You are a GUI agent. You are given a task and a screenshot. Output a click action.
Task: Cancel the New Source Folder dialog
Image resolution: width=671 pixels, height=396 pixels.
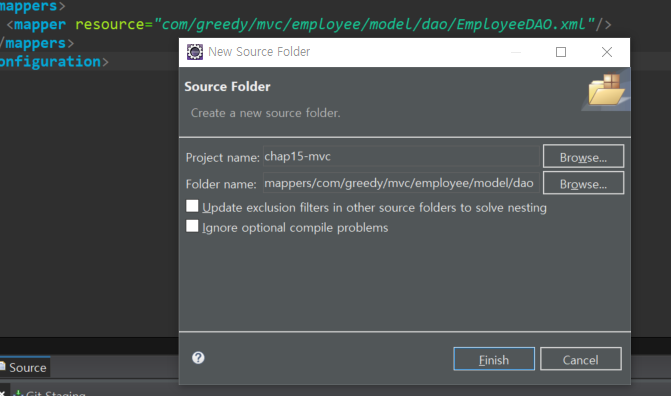(x=580, y=359)
